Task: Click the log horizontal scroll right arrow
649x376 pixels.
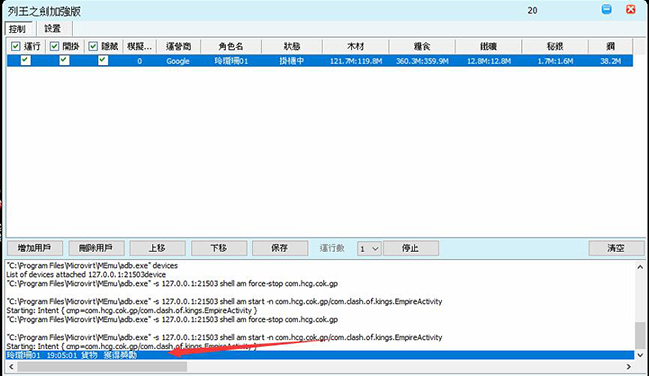Action: [x=629, y=366]
